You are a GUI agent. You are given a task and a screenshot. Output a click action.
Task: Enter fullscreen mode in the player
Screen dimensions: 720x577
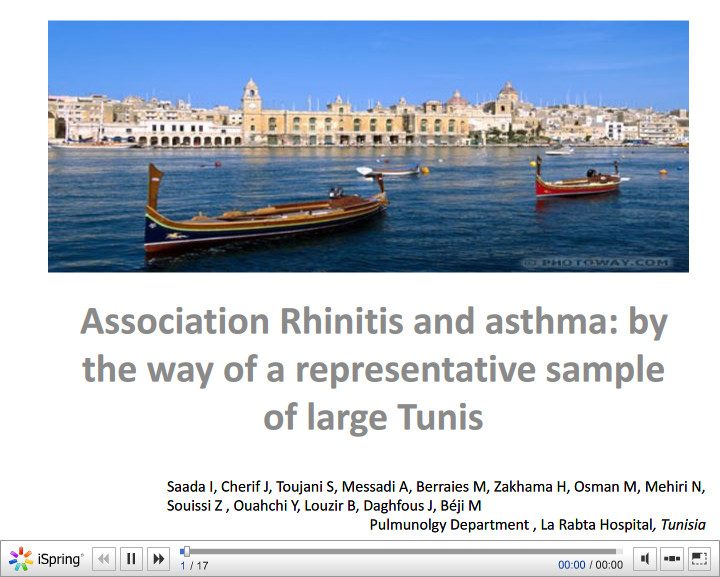pyautogui.click(x=700, y=559)
